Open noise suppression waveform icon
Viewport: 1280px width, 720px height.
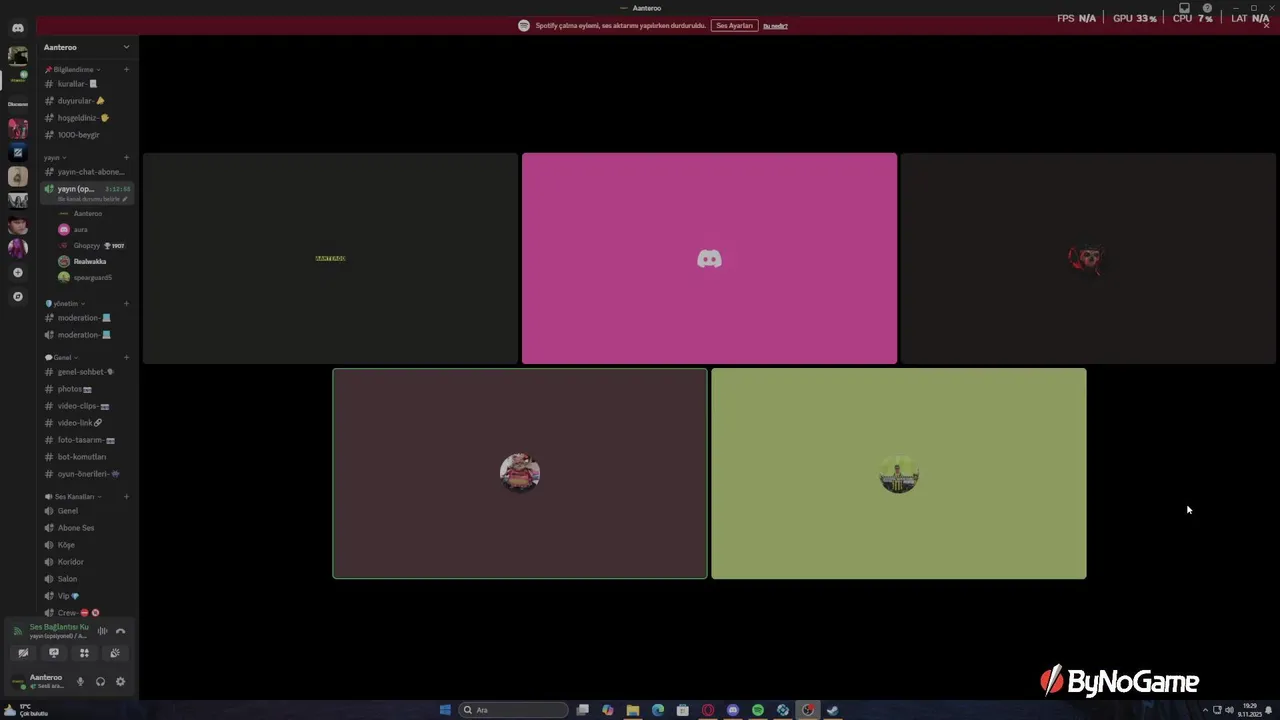click(102, 631)
